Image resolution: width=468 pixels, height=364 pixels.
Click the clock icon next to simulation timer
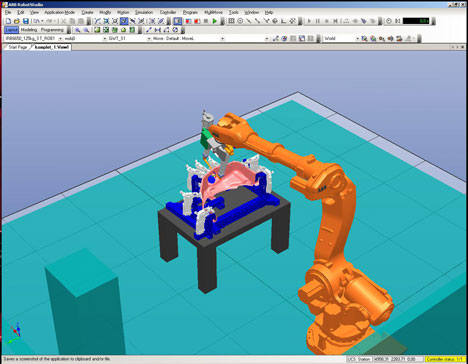pyautogui.click(x=389, y=21)
